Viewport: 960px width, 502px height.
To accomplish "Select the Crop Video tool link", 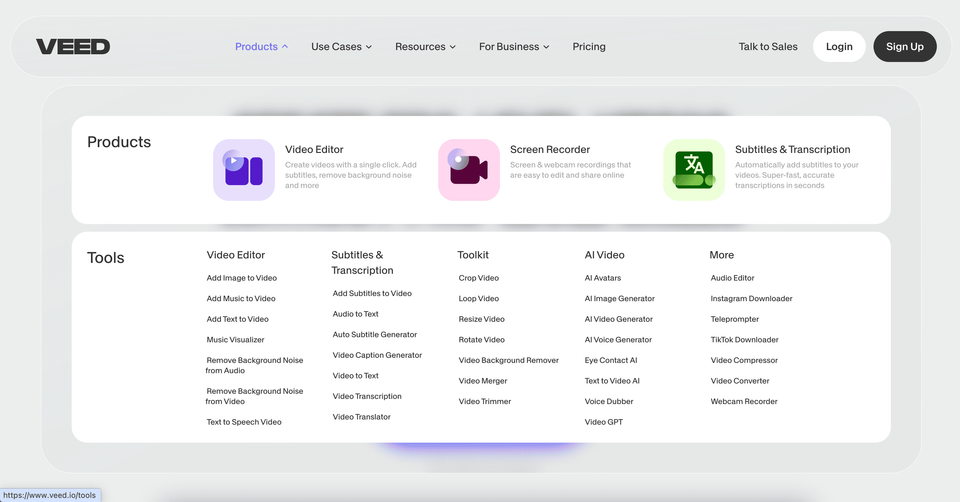I will [x=478, y=278].
